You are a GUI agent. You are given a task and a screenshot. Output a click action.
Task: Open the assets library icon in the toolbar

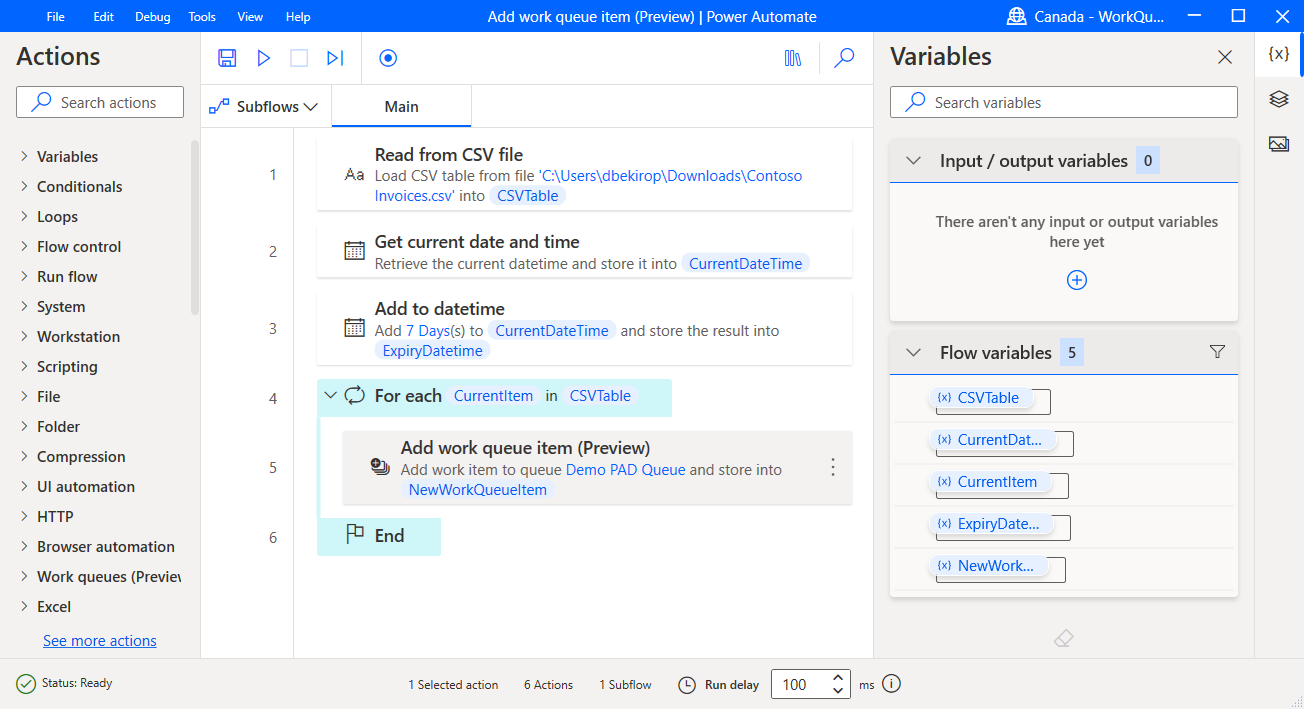[x=793, y=58]
